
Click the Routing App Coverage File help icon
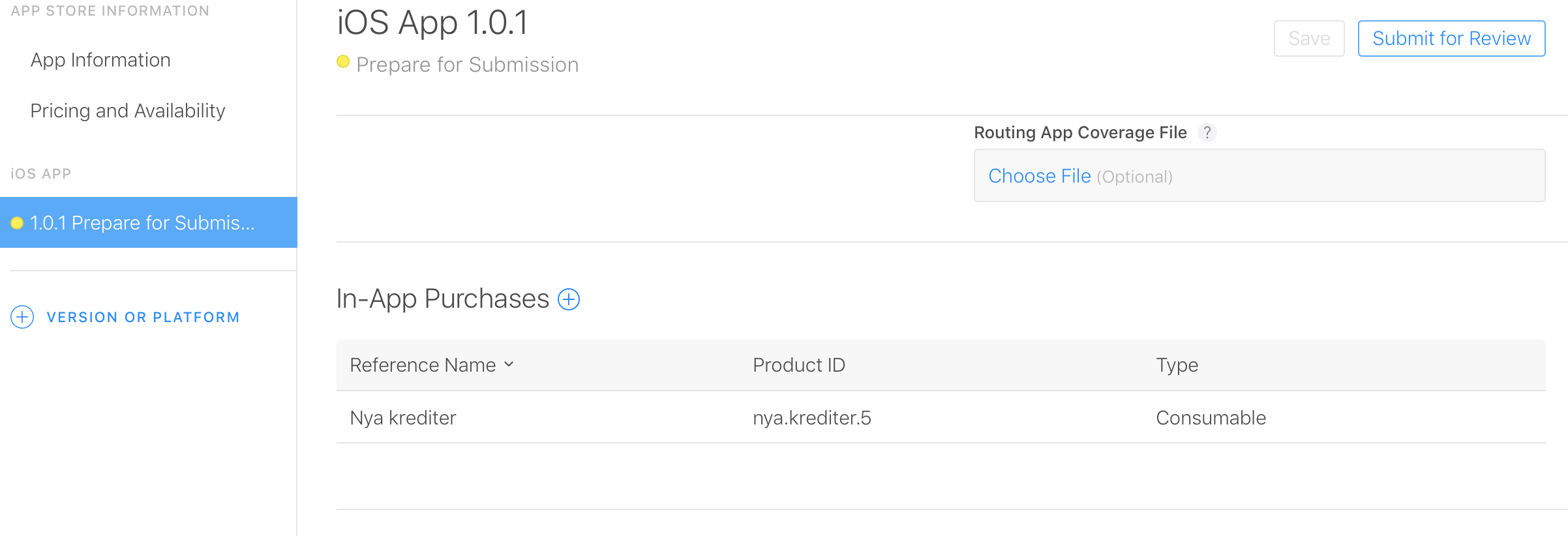tap(1207, 132)
